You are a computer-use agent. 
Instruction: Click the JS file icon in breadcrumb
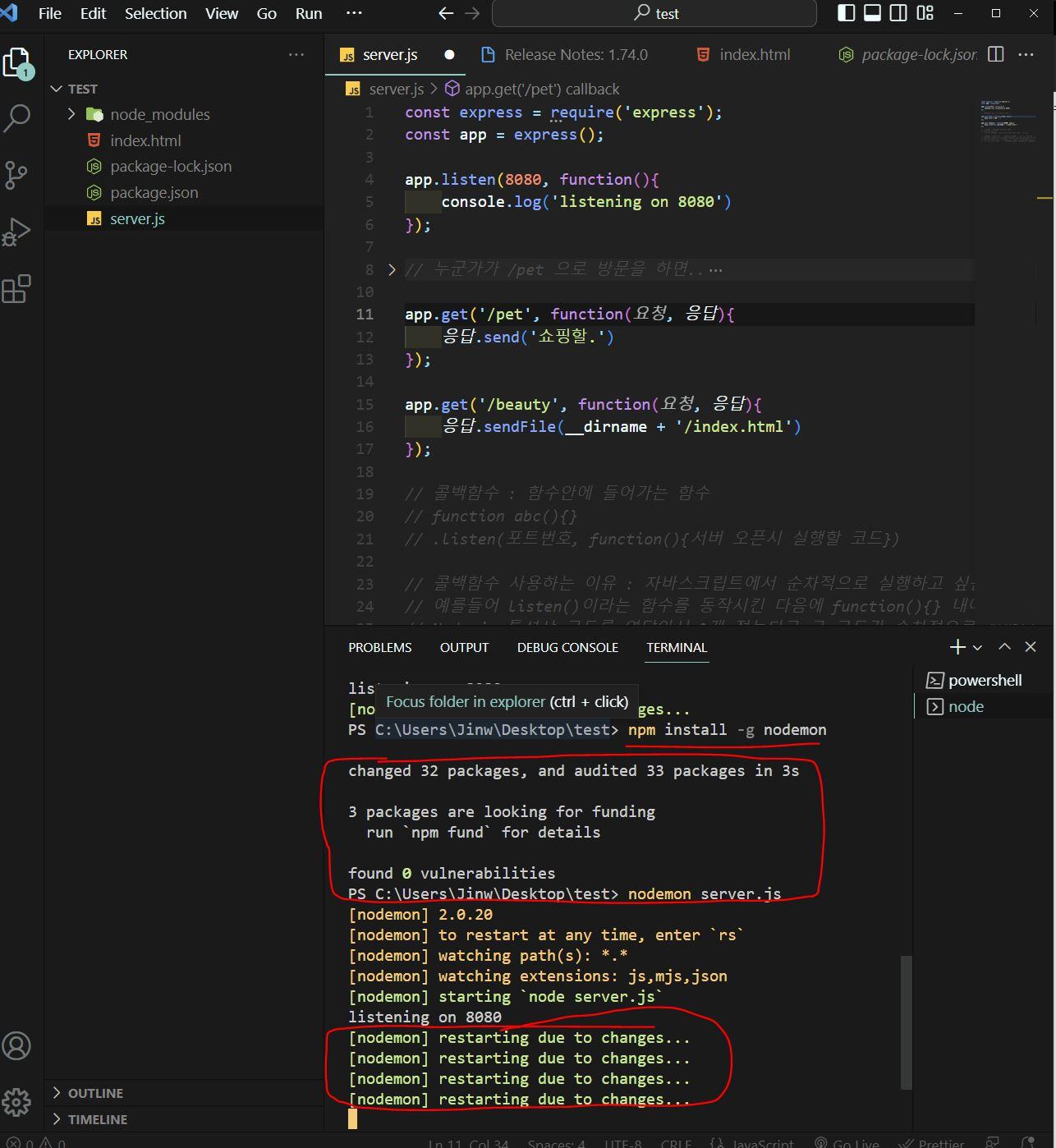click(x=353, y=89)
